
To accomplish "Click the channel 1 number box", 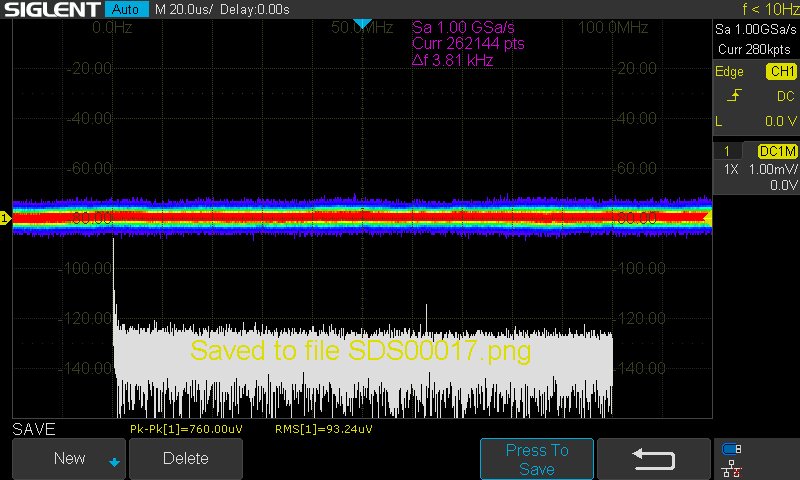I will [x=727, y=151].
